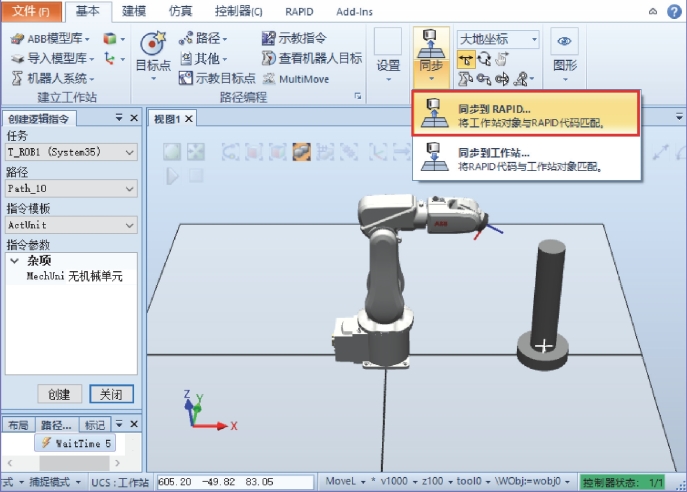
Task: Select the 路径... paths panel tab
Action: coord(56,425)
